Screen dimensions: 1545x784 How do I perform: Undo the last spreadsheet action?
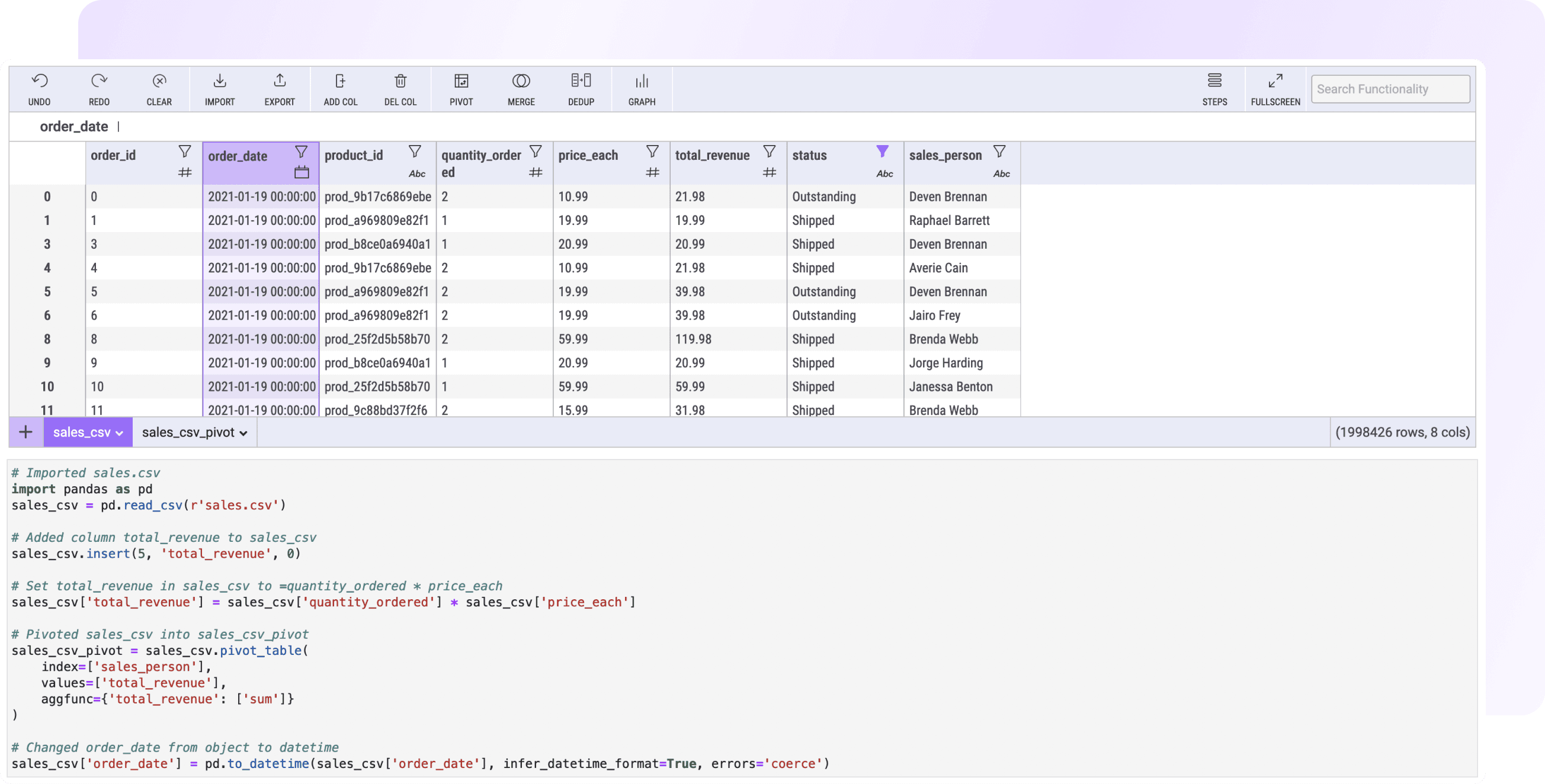[39, 88]
